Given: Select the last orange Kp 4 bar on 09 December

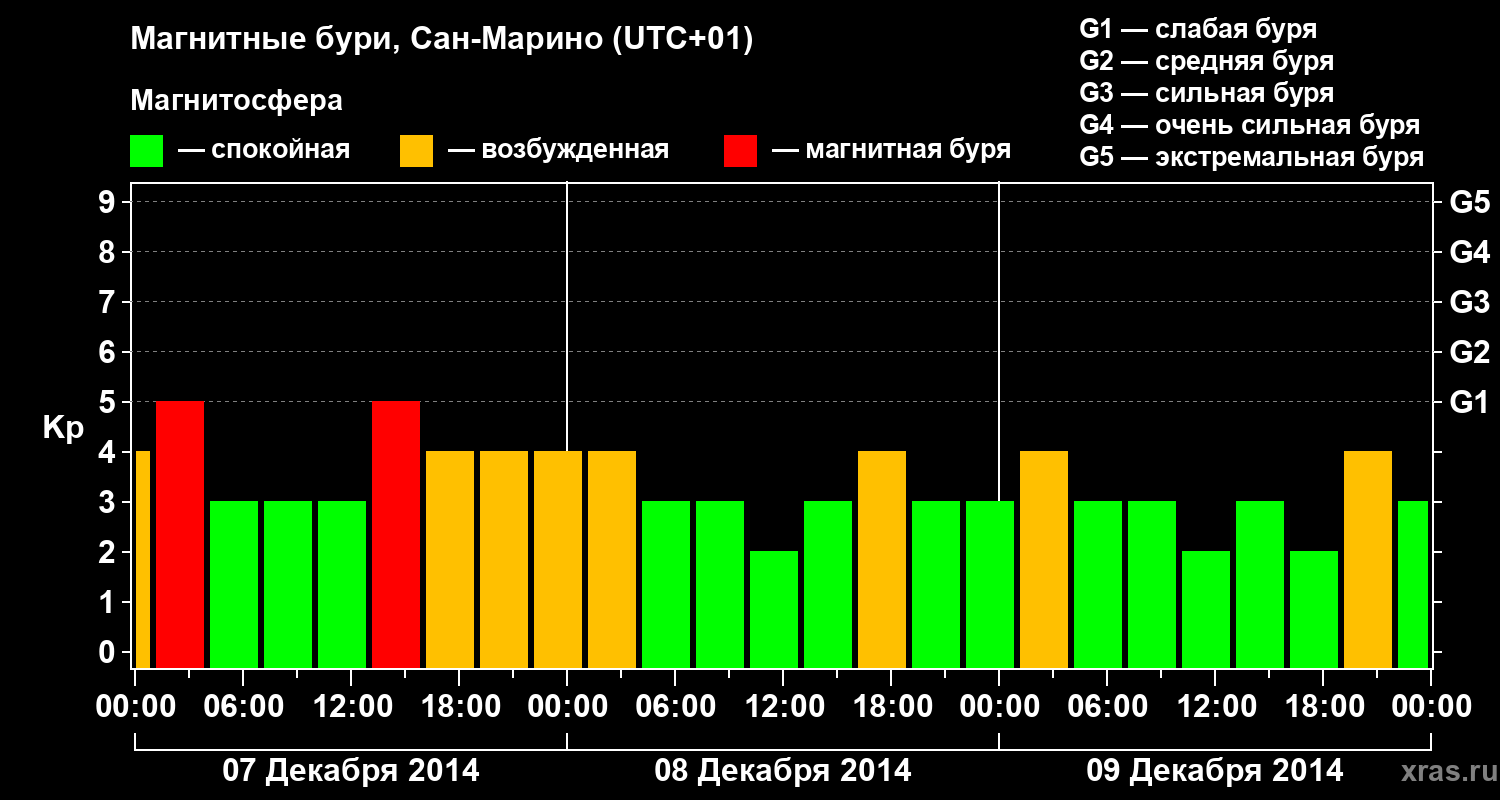Looking at the screenshot, I should [1368, 559].
